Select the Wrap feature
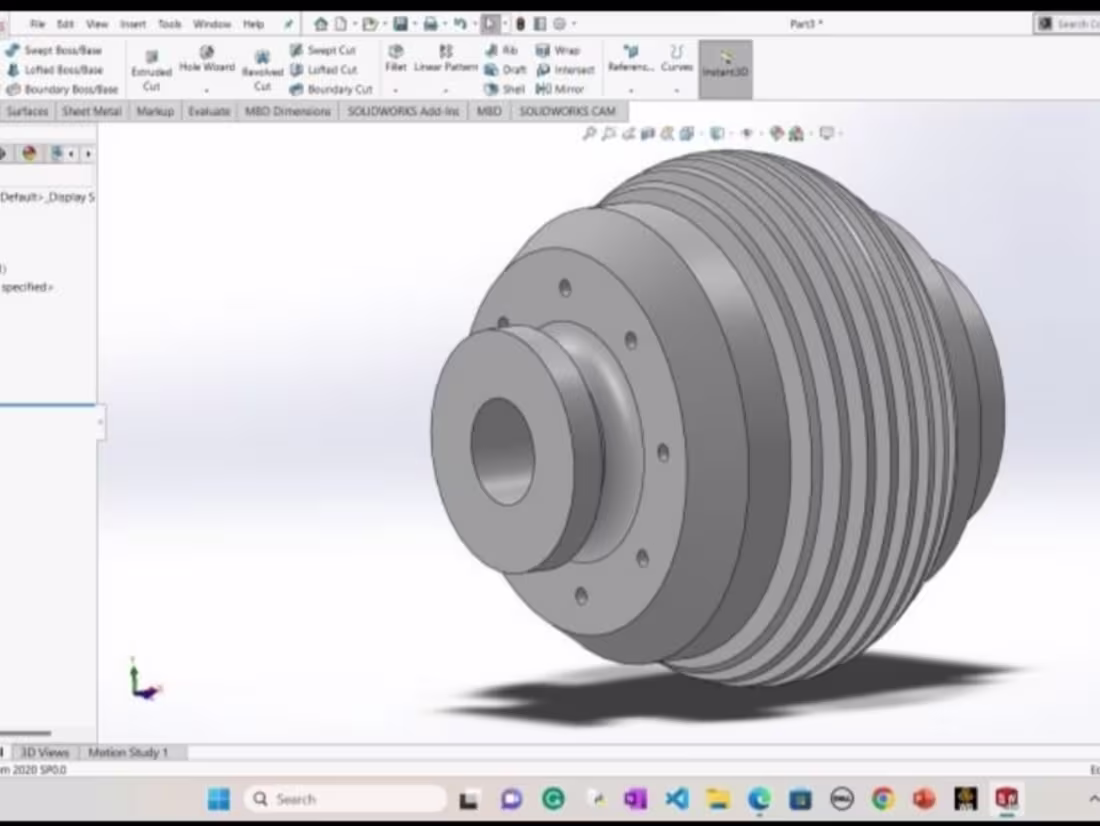Viewport: 1100px width, 826px height. [x=558, y=49]
